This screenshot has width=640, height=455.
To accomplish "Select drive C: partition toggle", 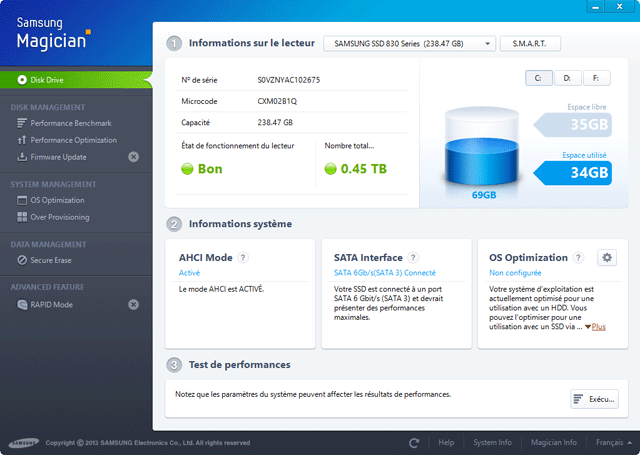I will 538,78.
